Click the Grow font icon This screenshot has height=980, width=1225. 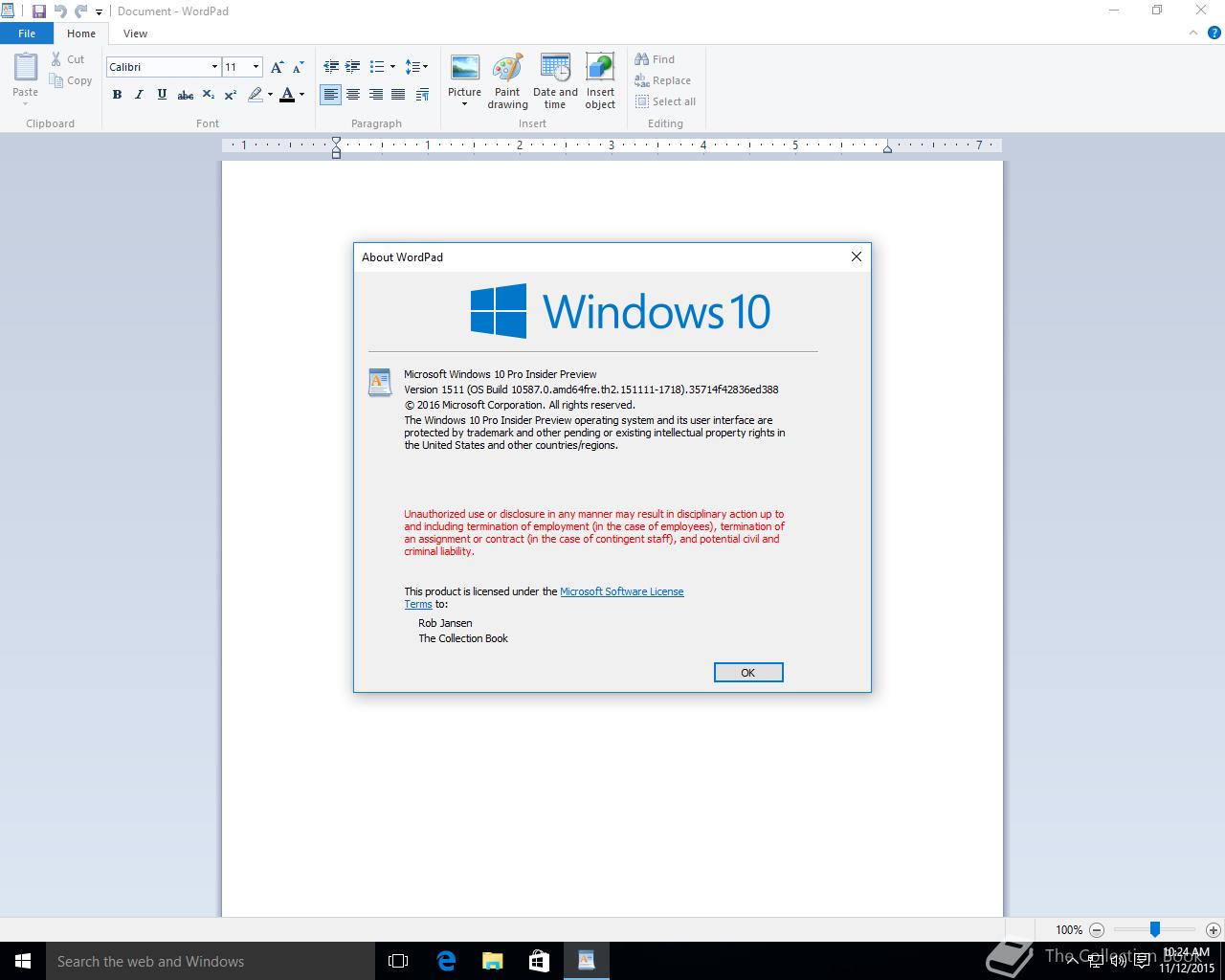coord(277,67)
